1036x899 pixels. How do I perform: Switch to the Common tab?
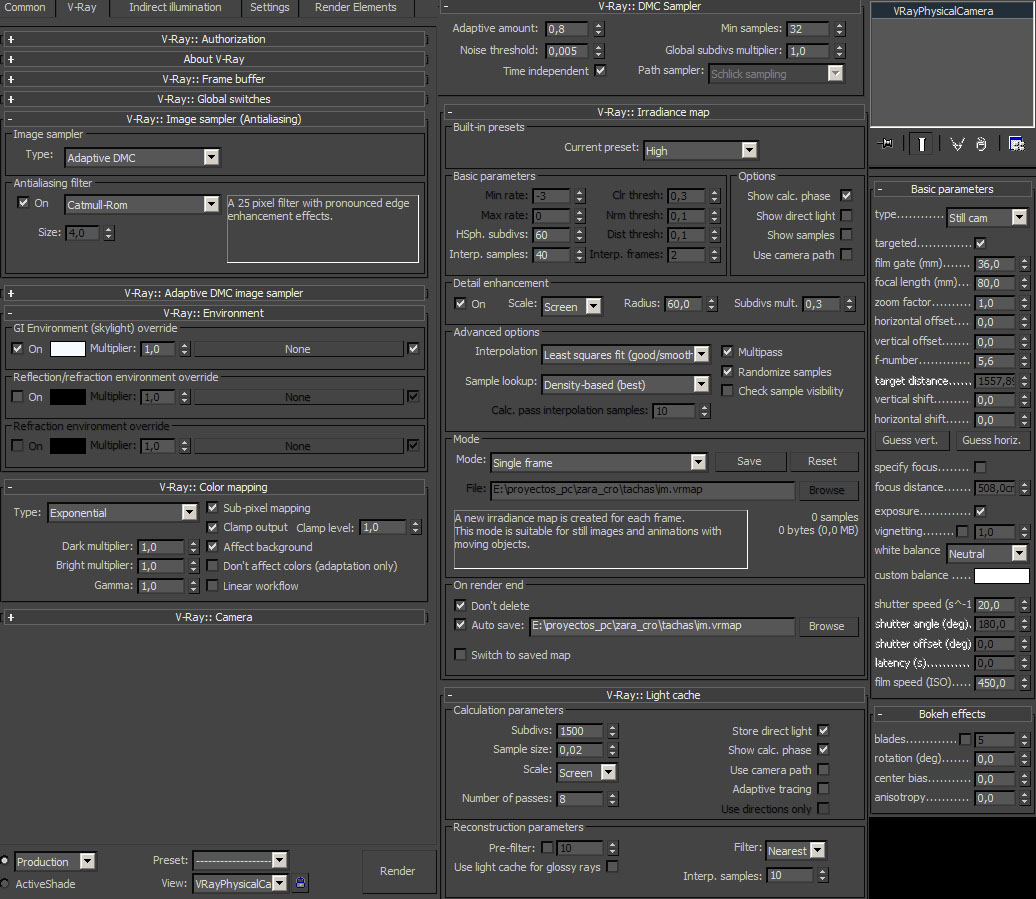tap(25, 7)
